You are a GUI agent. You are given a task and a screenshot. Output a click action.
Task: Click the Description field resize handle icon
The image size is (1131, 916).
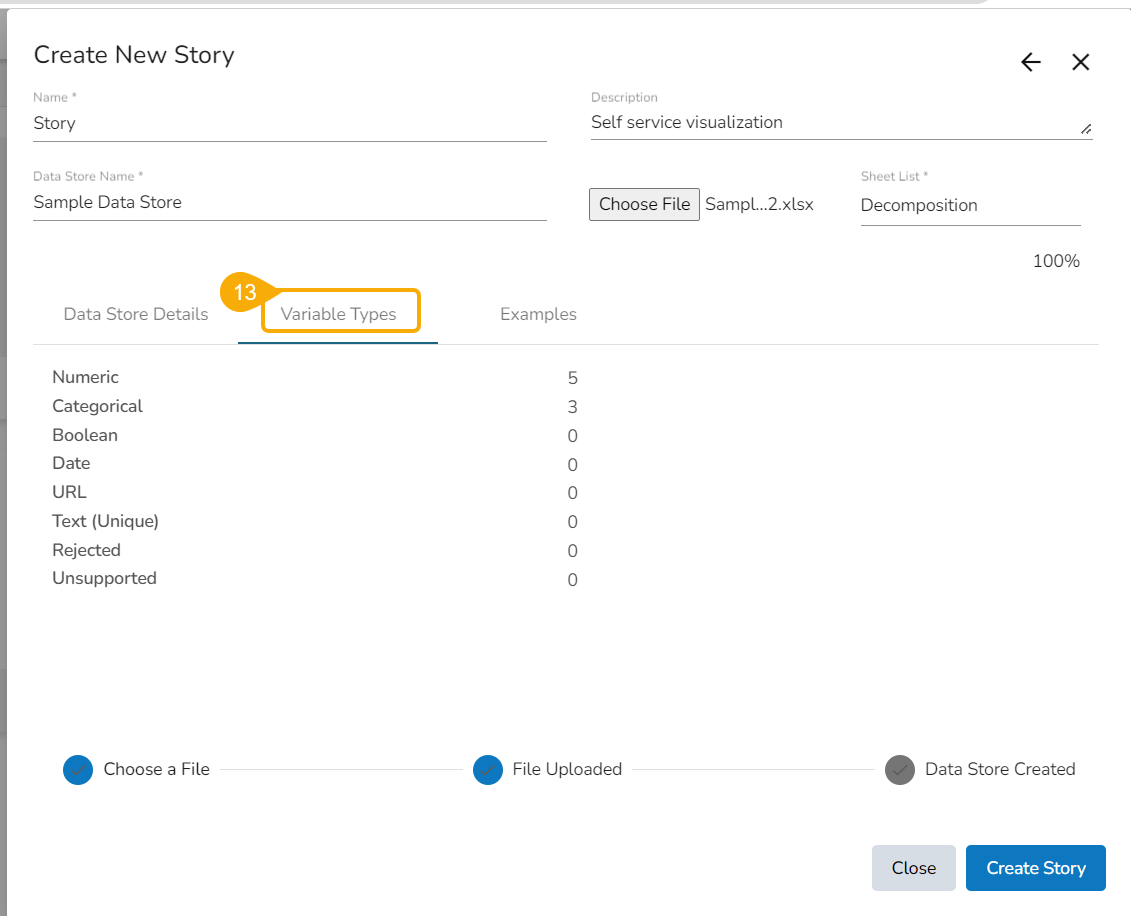(1086, 128)
